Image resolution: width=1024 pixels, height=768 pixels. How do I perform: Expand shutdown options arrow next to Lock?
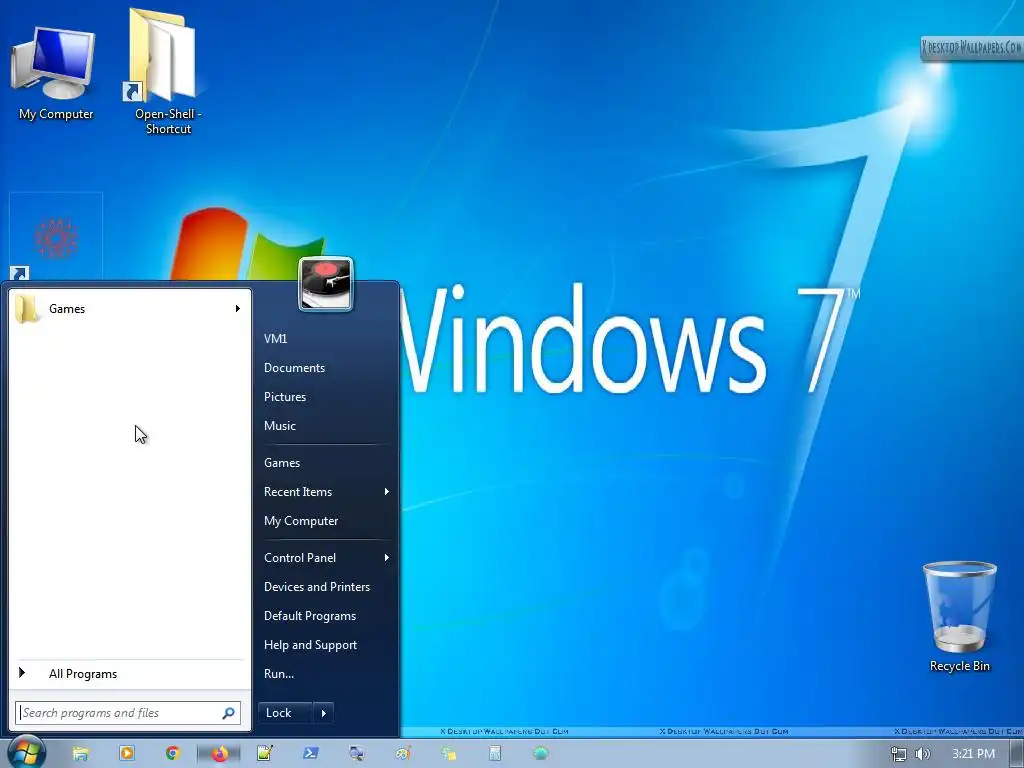point(324,712)
